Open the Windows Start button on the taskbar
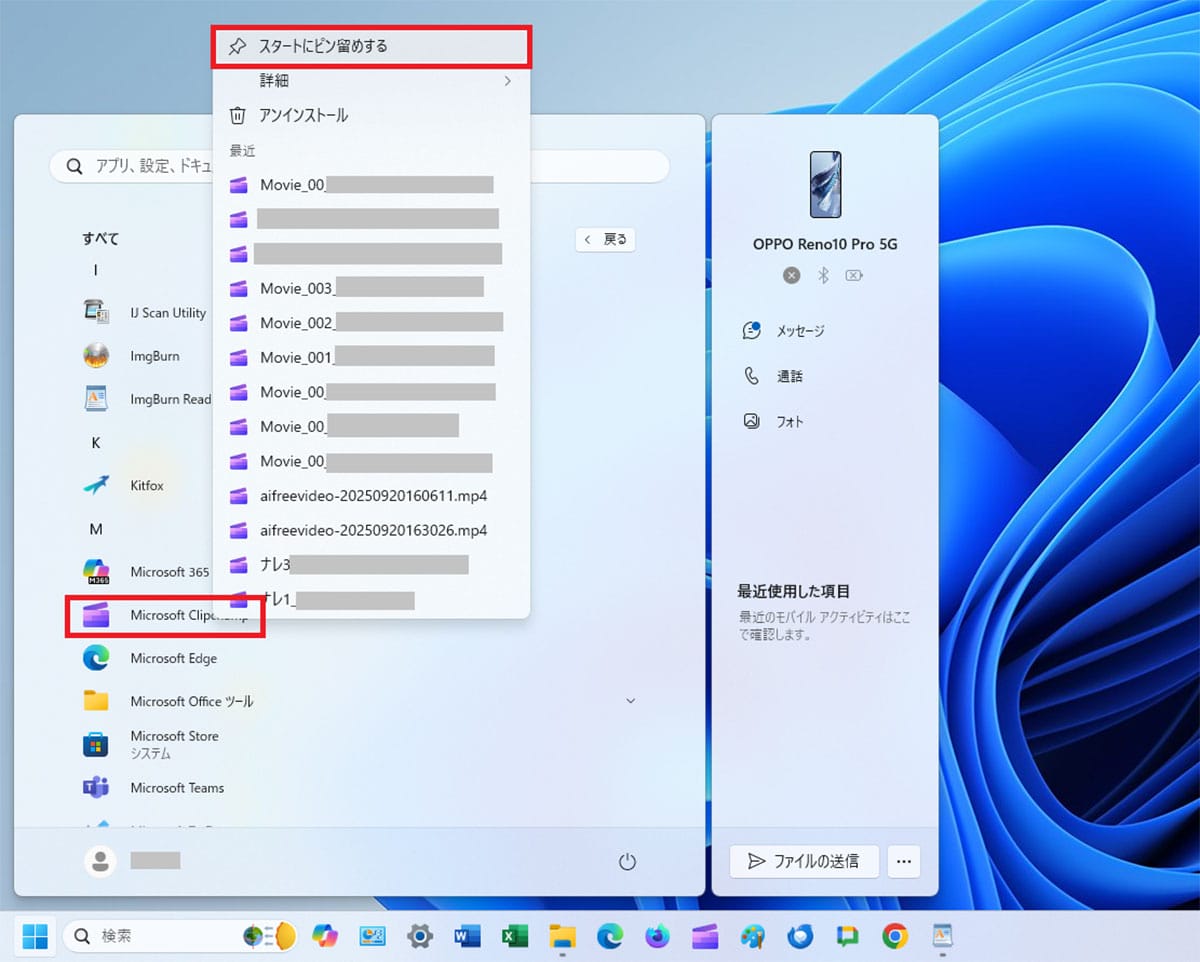The image size is (1200, 962). pos(35,936)
